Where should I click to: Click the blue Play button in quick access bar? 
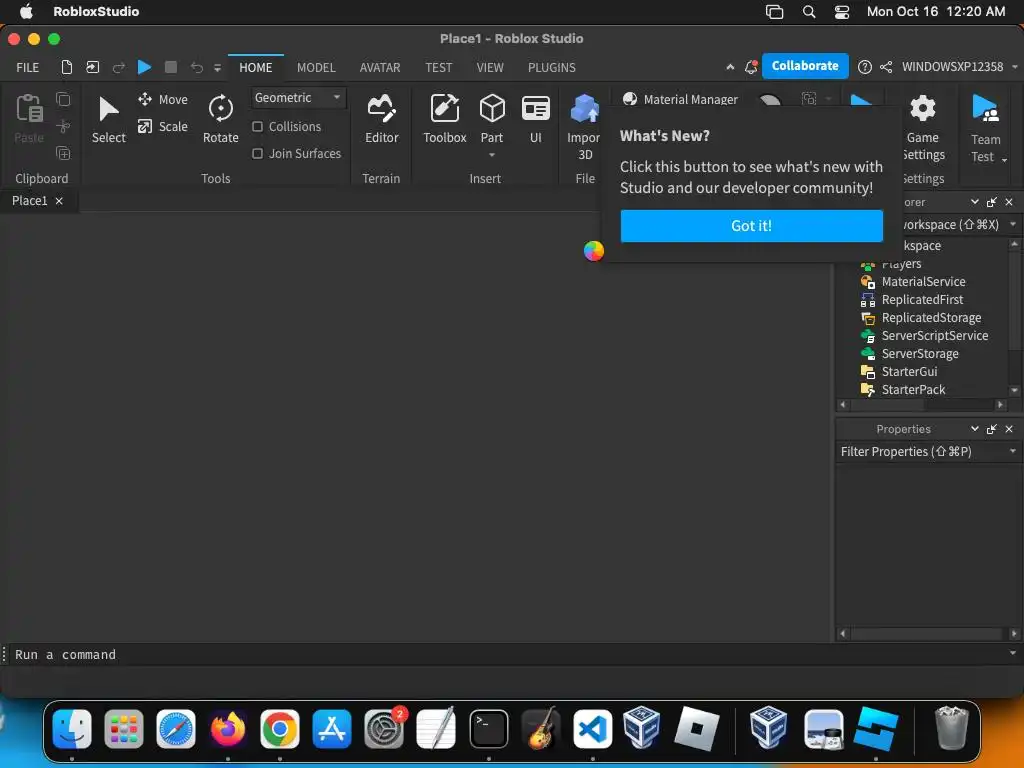[x=144, y=67]
